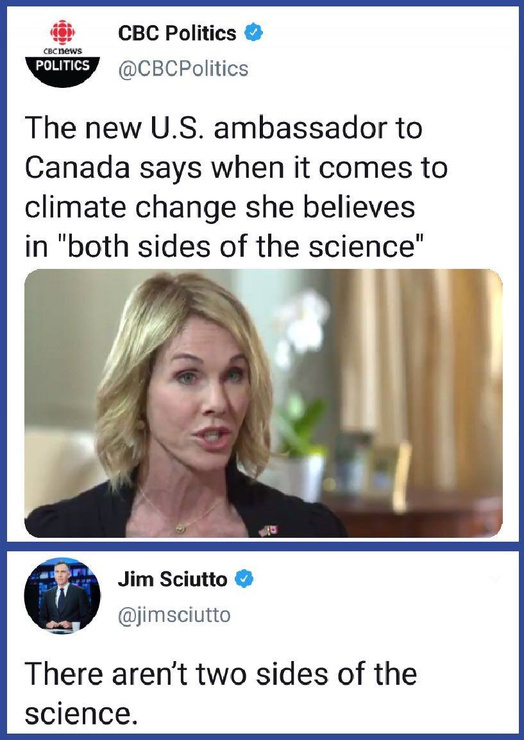The image size is (524, 740).
Task: Open the ambassador interview image
Action: (263, 403)
